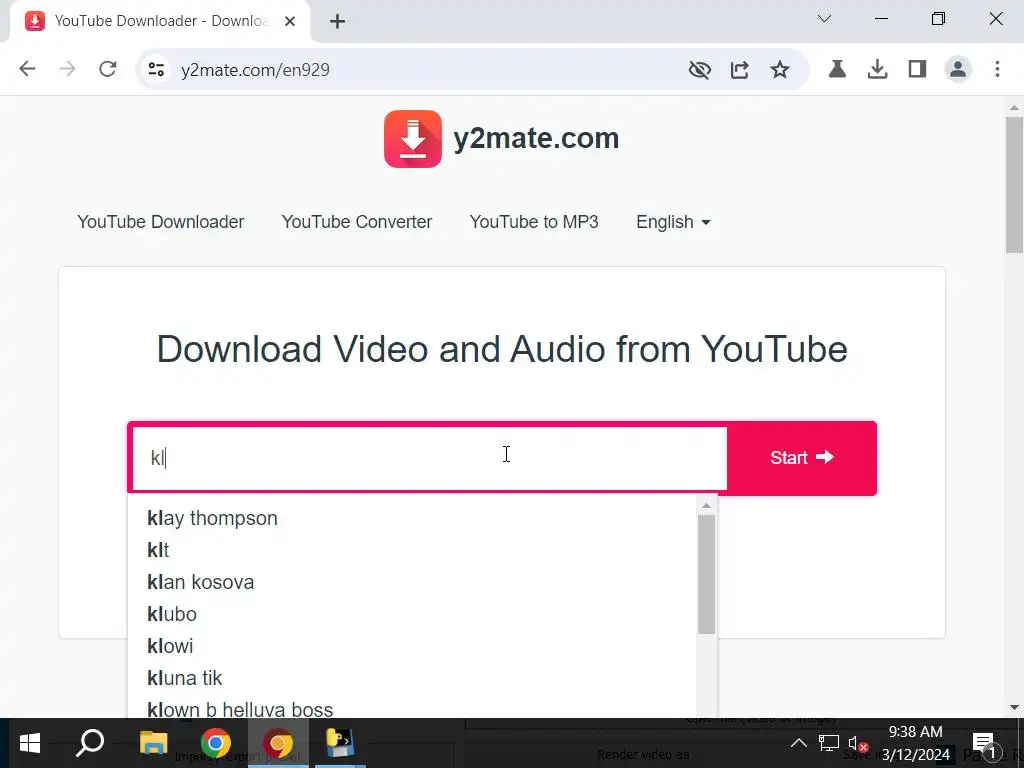Open the Chrome profile avatar
1024x768 pixels.
click(x=957, y=69)
